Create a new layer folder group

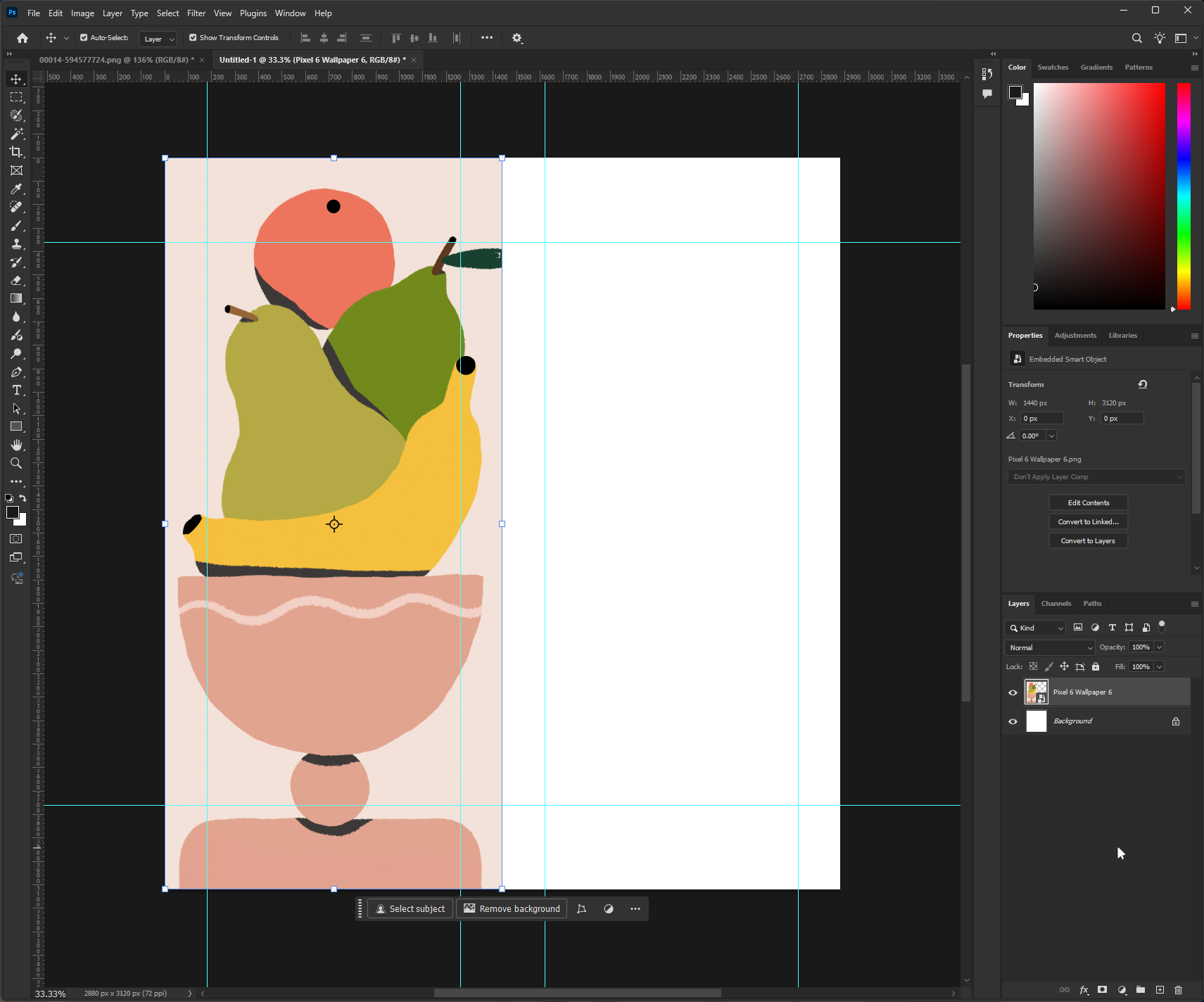(1141, 990)
